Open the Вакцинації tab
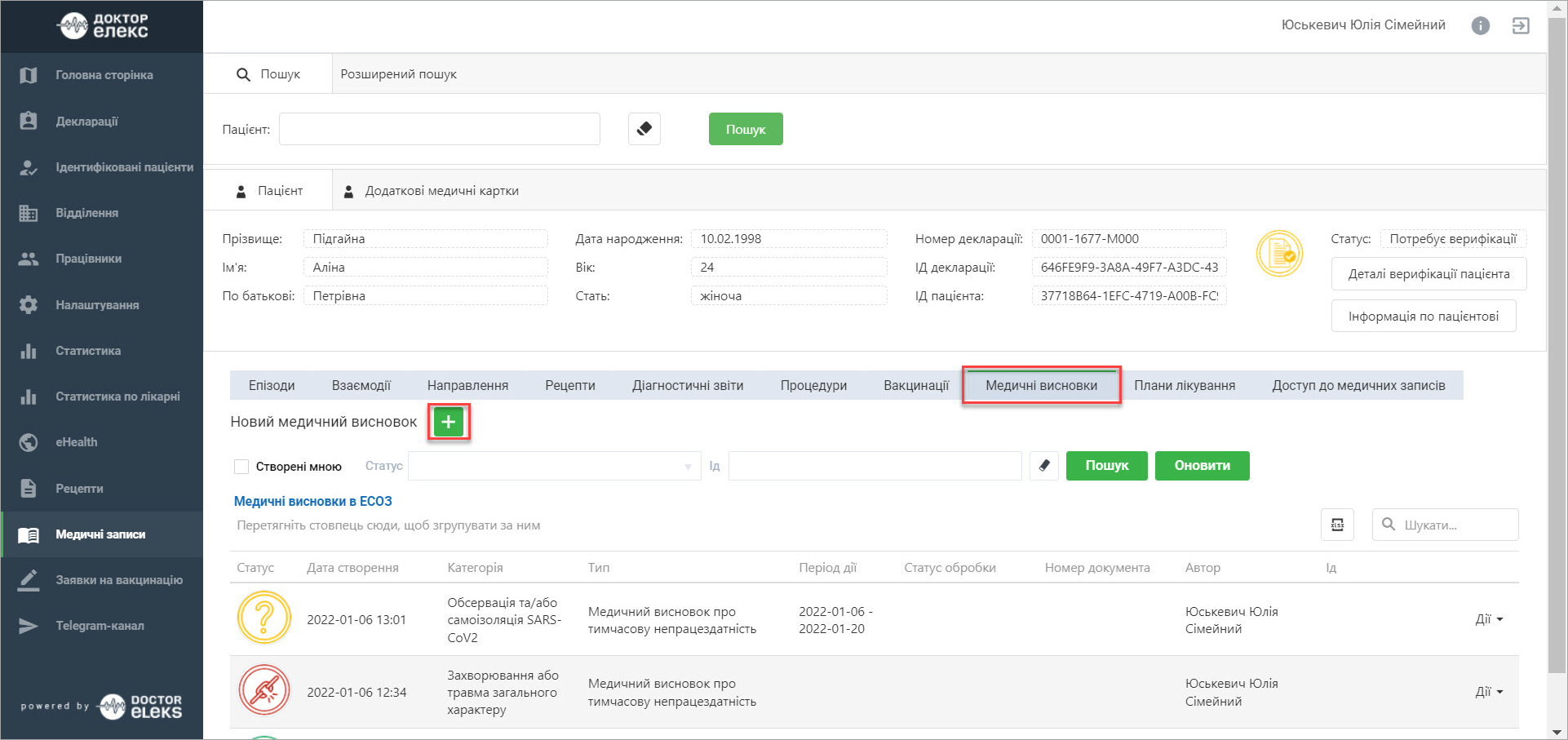The height and width of the screenshot is (740, 1568). tap(916, 385)
